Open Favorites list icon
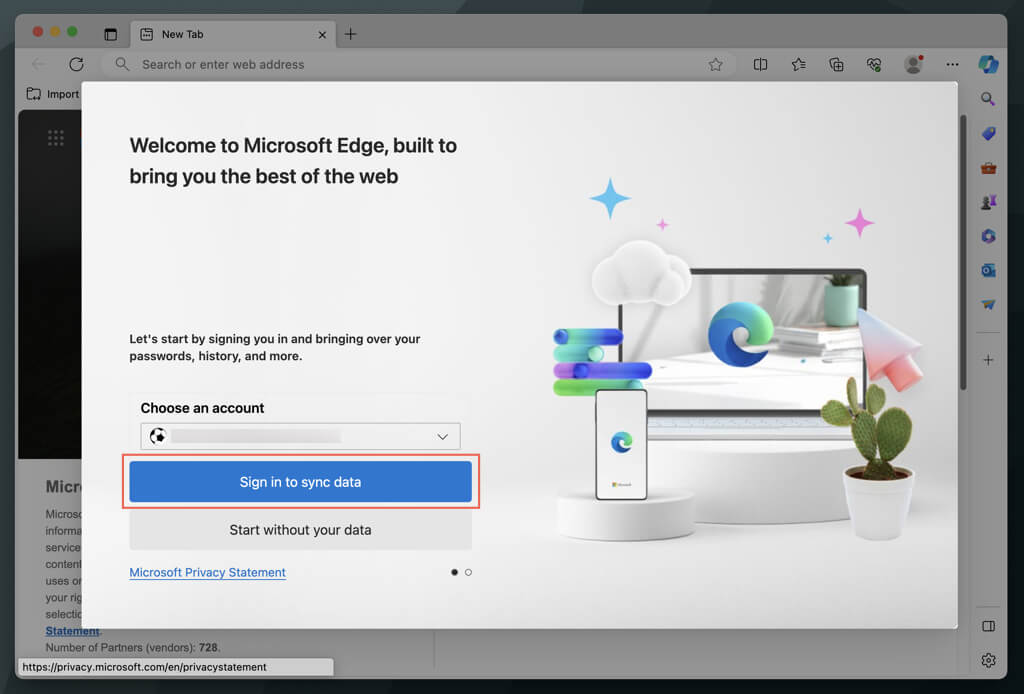 click(x=798, y=65)
